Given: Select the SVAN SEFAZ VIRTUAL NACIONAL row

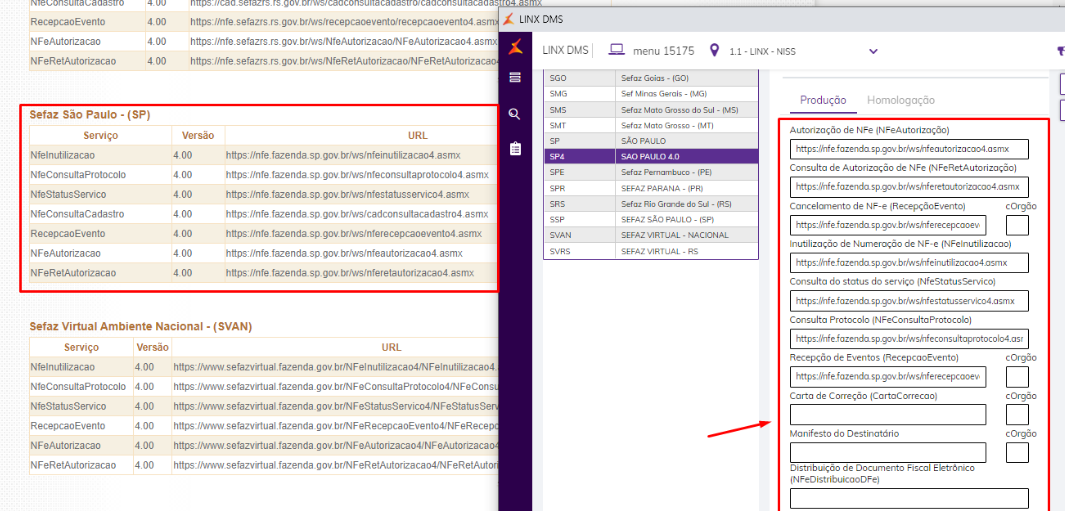Looking at the screenshot, I should [x=651, y=235].
